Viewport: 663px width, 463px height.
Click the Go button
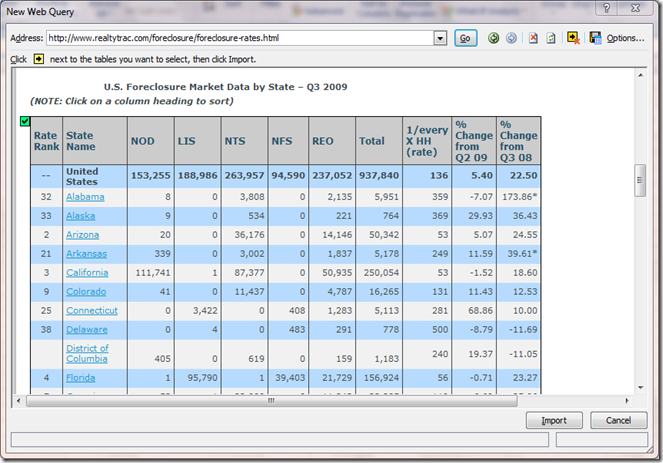466,38
